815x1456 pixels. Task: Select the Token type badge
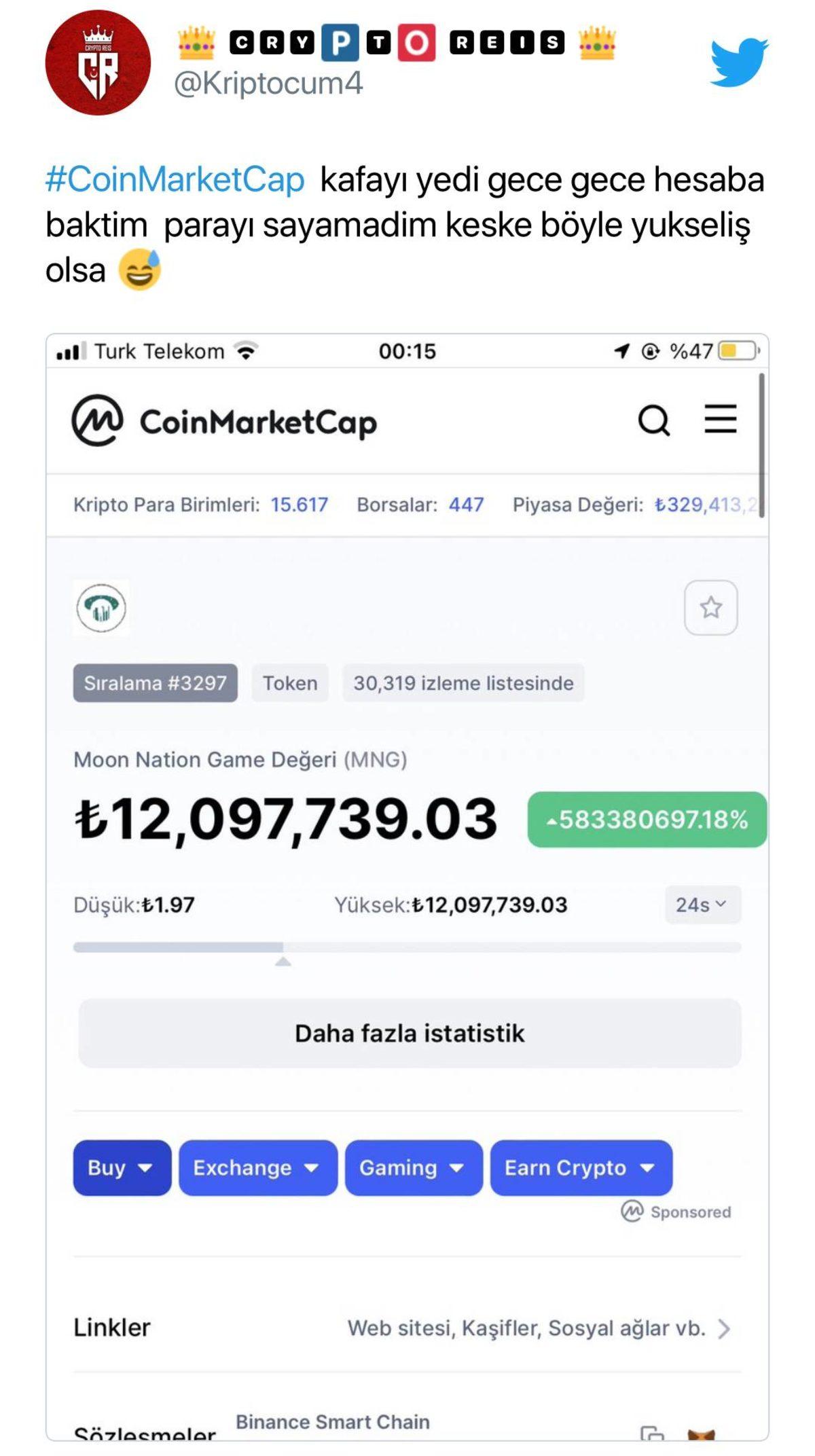pyautogui.click(x=289, y=683)
